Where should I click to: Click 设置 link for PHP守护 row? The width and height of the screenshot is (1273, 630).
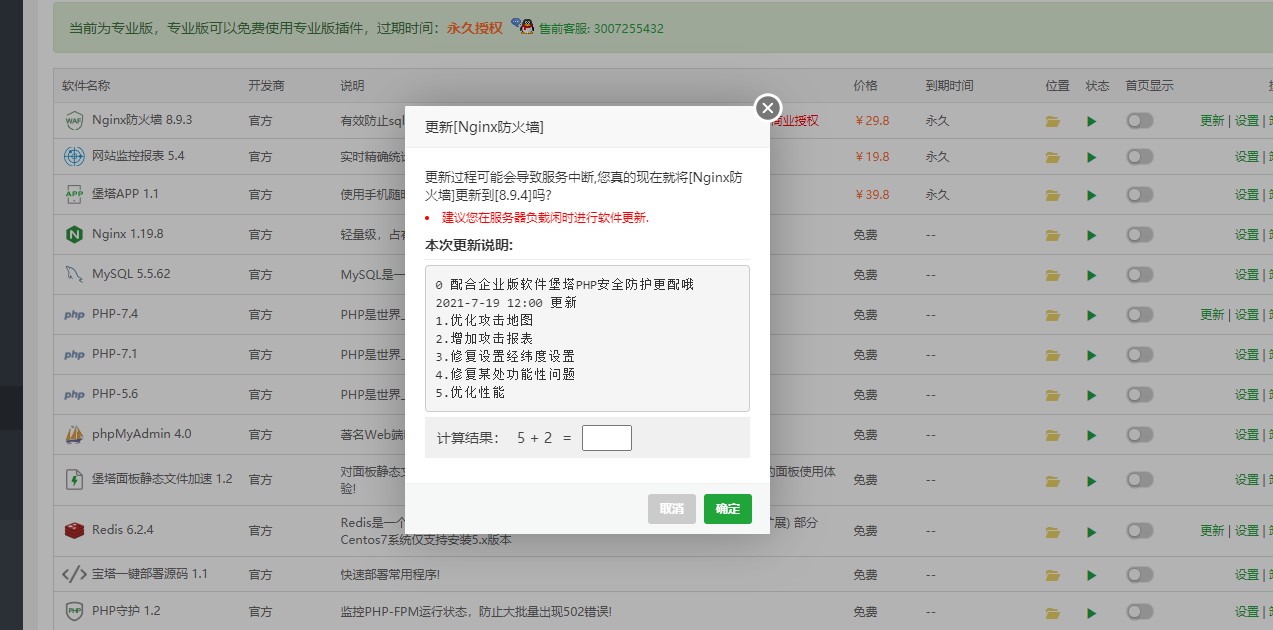click(1247, 610)
